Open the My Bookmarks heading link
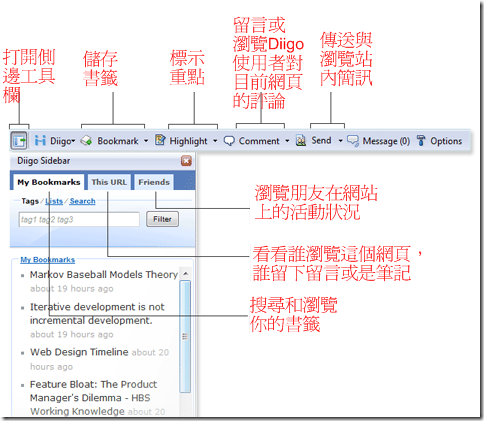 pyautogui.click(x=48, y=260)
